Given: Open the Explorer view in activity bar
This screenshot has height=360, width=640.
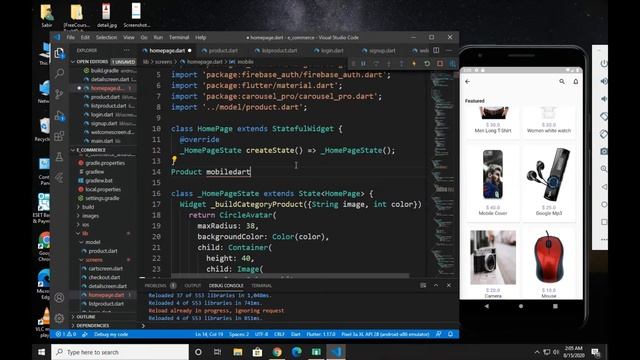Looking at the screenshot, I should pos(59,53).
